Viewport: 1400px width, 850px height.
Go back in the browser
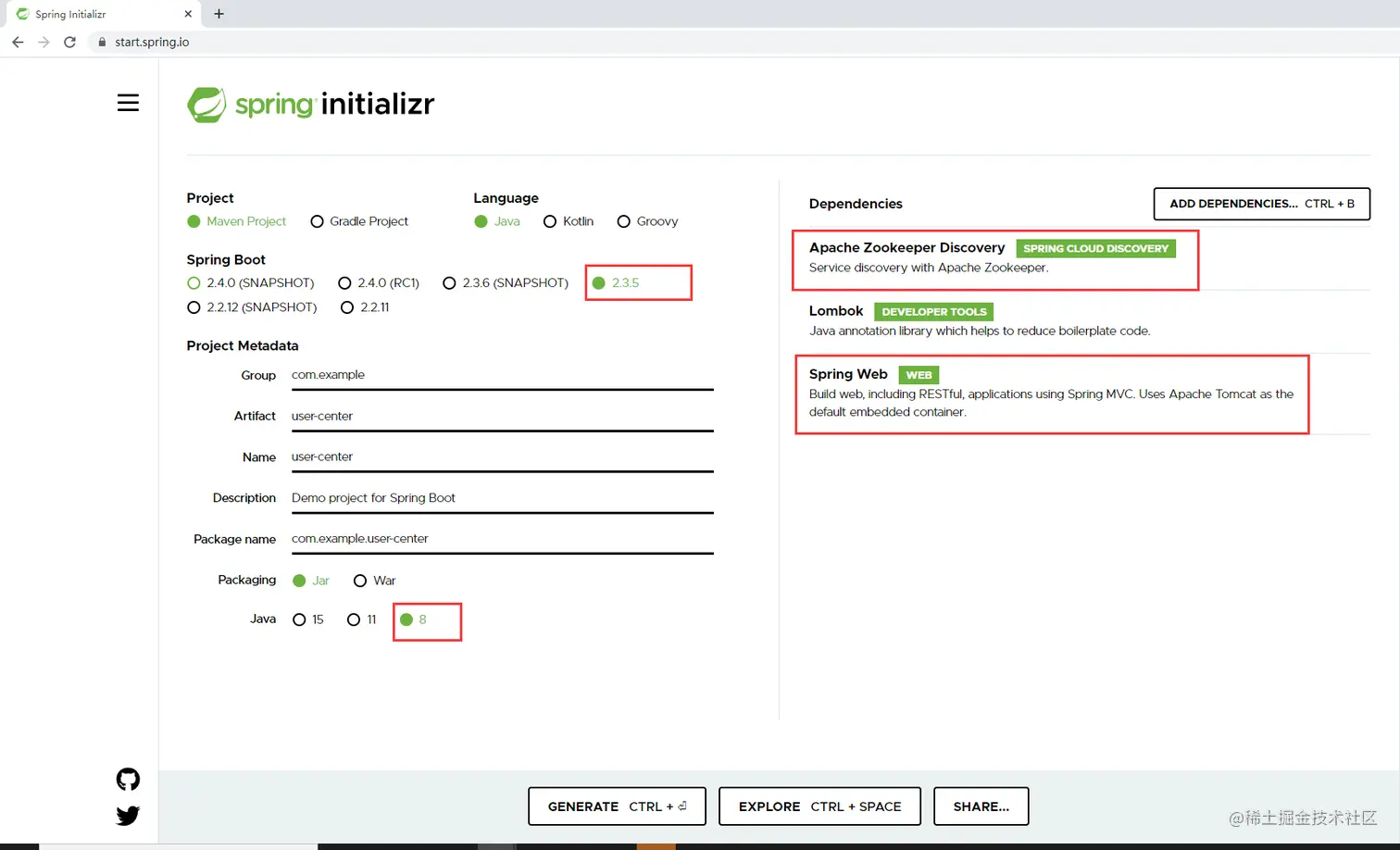pos(18,42)
